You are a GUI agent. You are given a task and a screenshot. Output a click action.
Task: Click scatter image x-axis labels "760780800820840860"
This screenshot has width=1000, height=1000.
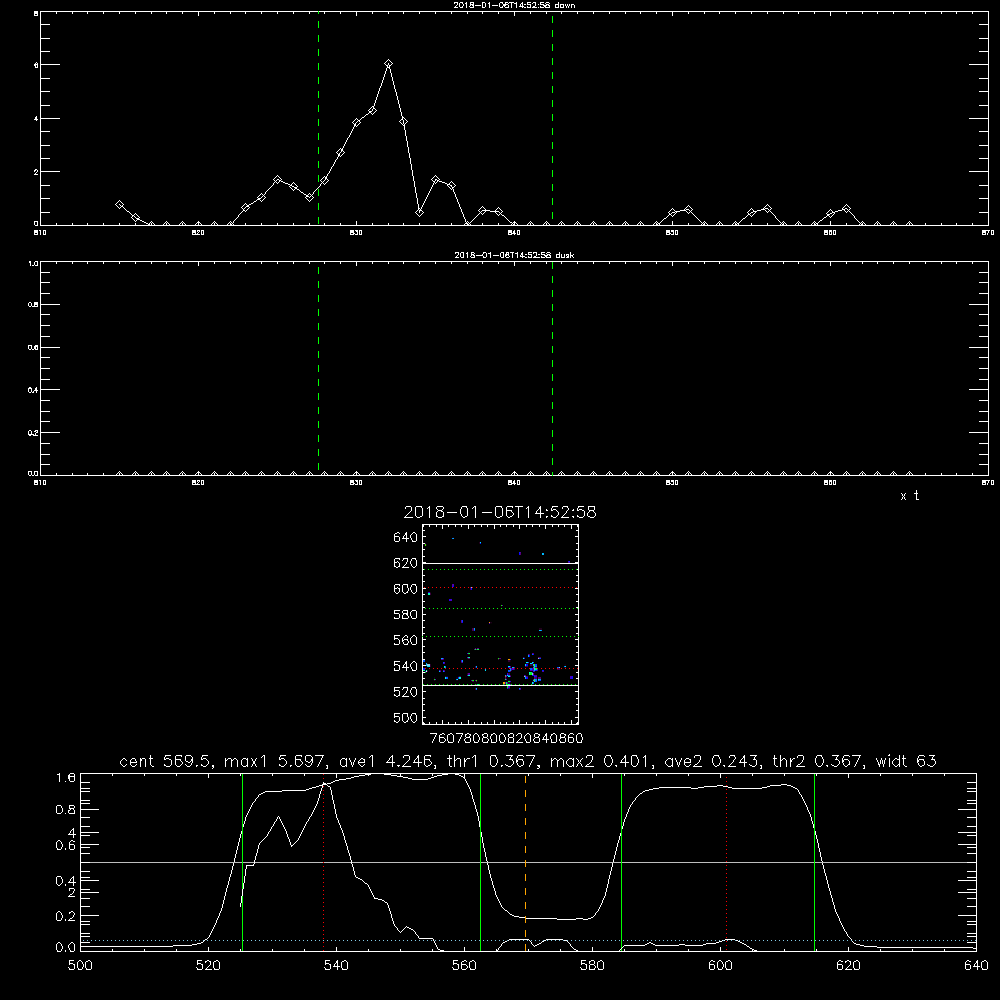tap(506, 739)
